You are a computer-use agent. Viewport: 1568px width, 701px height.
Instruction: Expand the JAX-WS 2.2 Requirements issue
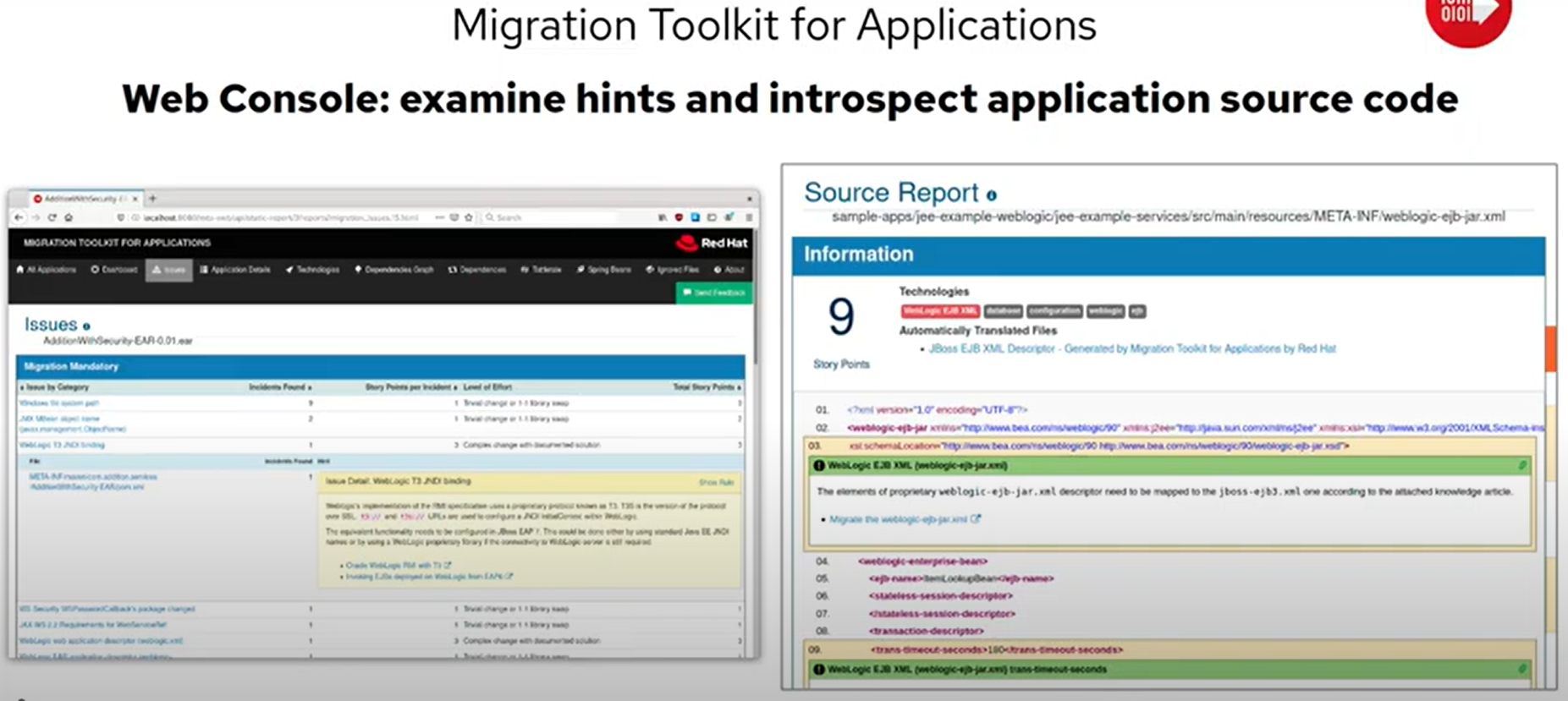93,625
